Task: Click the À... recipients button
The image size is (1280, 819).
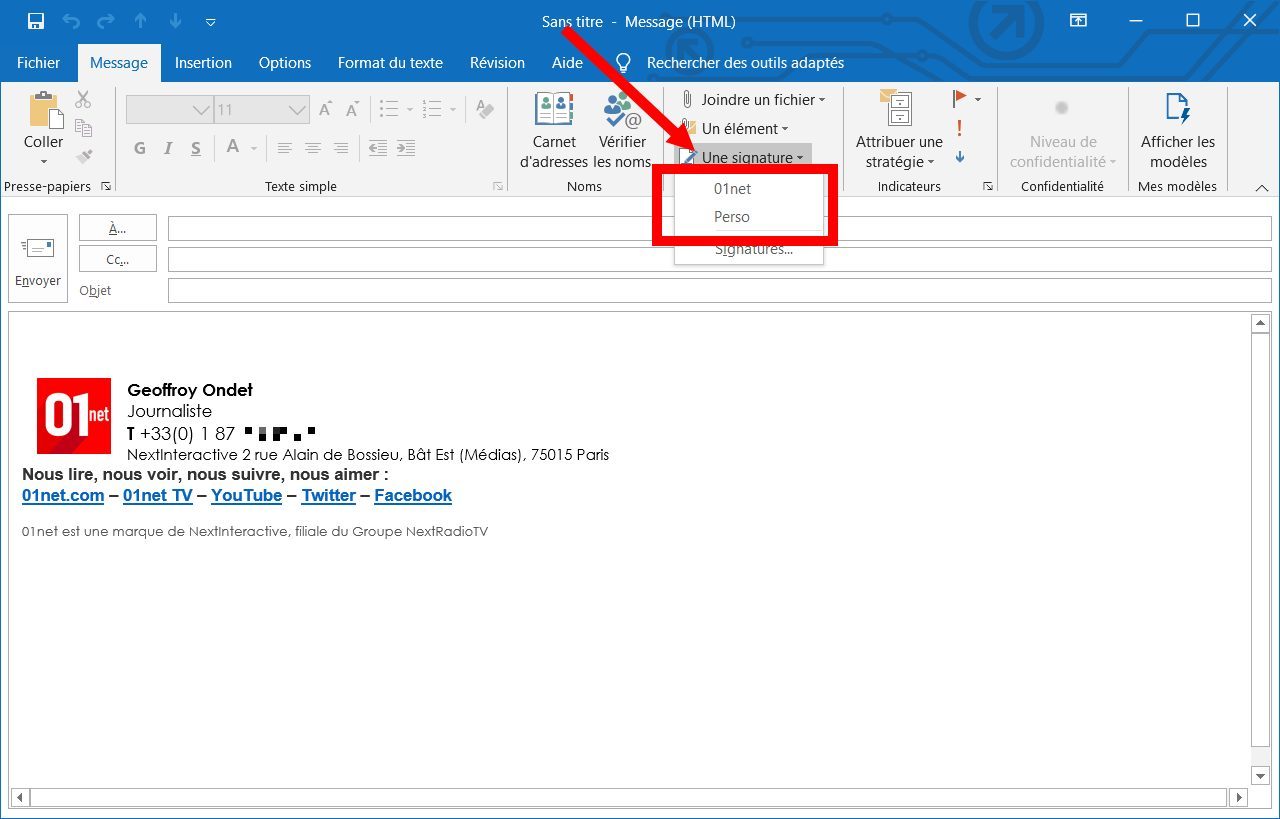Action: (118, 228)
